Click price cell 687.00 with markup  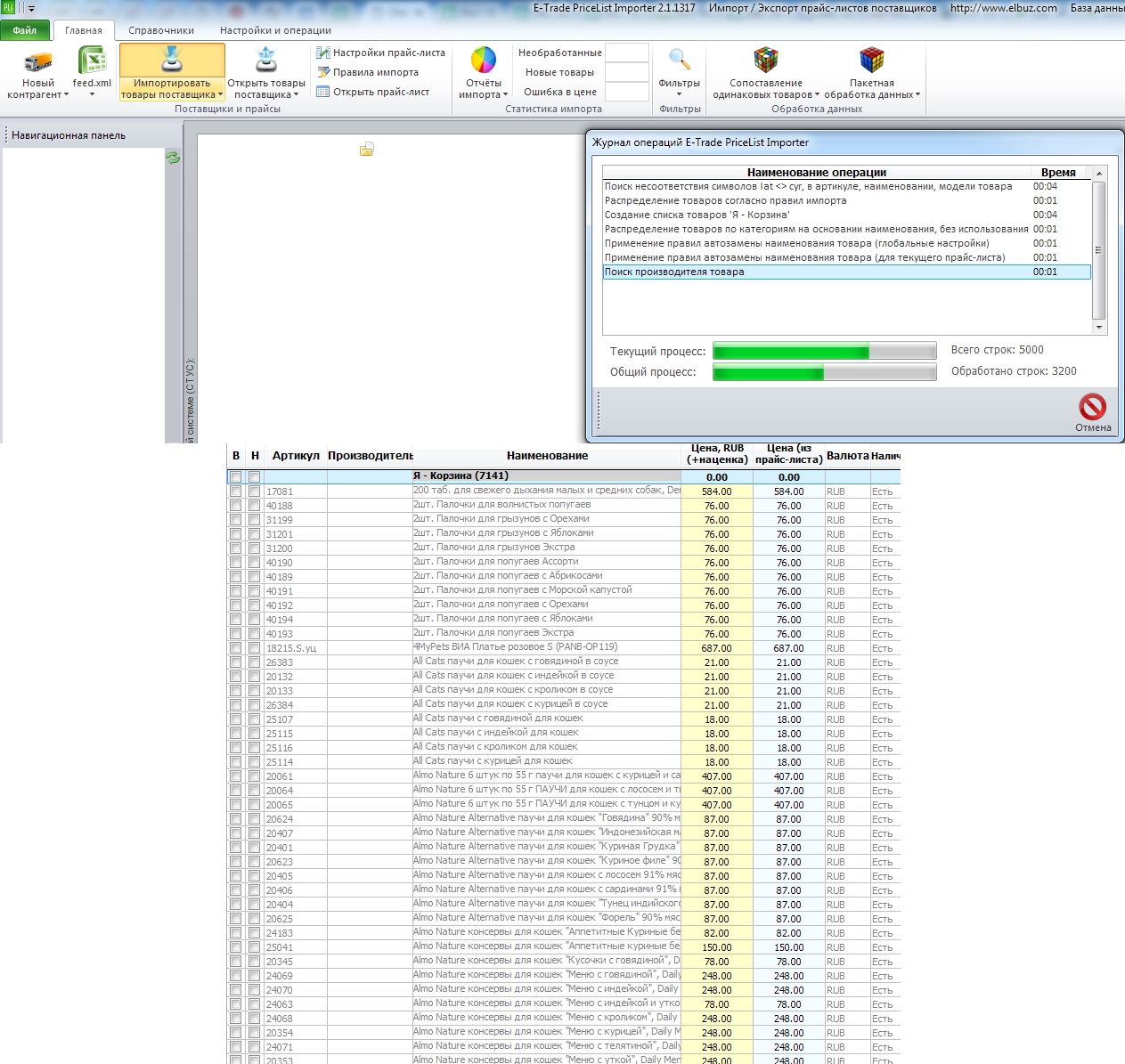(717, 648)
